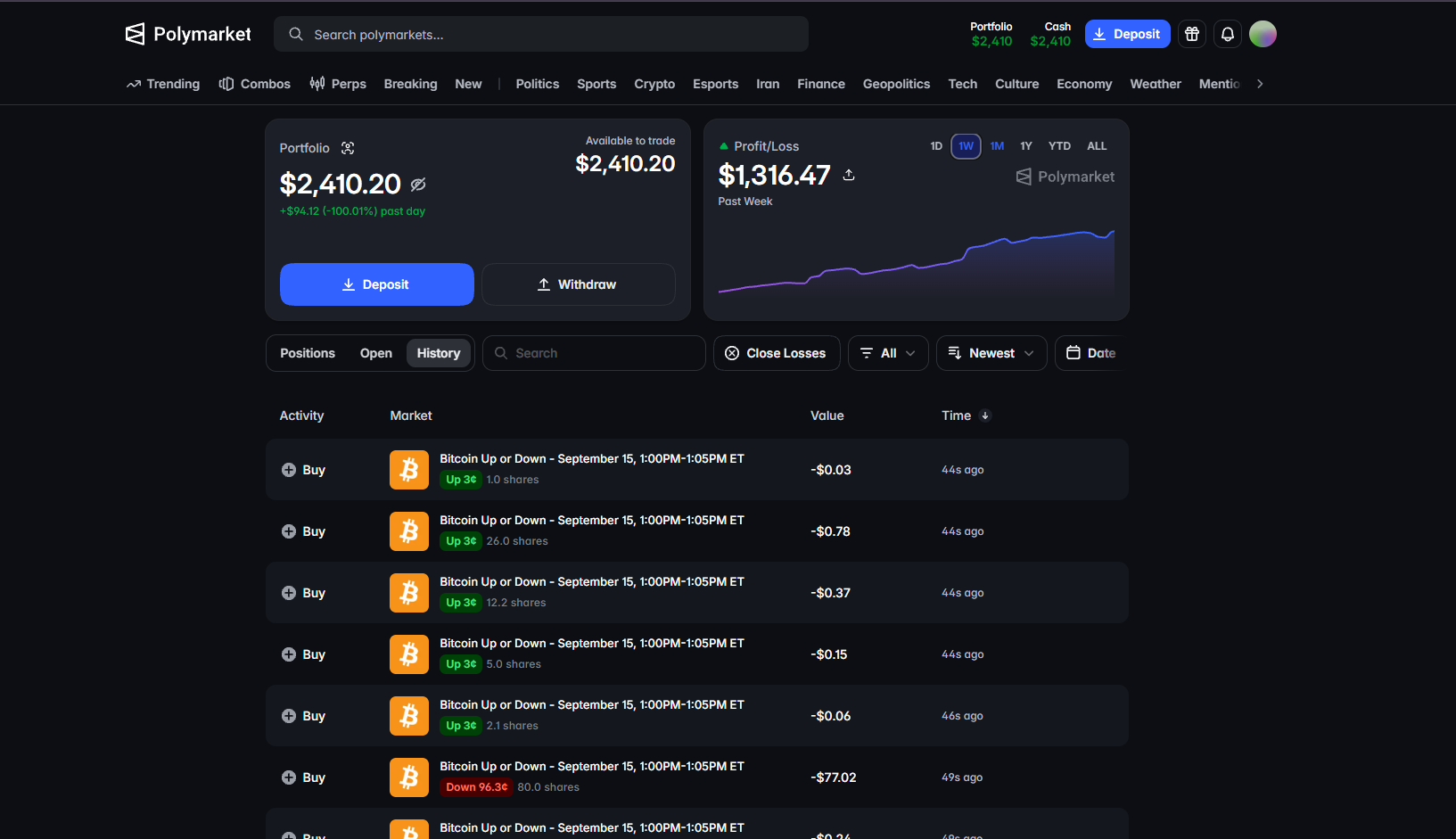
Task: Select the History tab
Action: pos(439,353)
